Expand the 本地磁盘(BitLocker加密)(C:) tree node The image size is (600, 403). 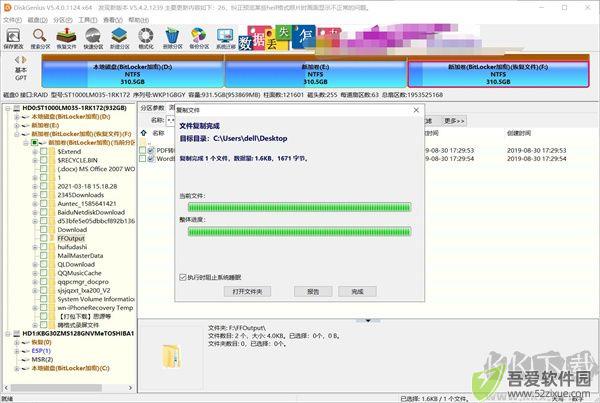coord(16,369)
